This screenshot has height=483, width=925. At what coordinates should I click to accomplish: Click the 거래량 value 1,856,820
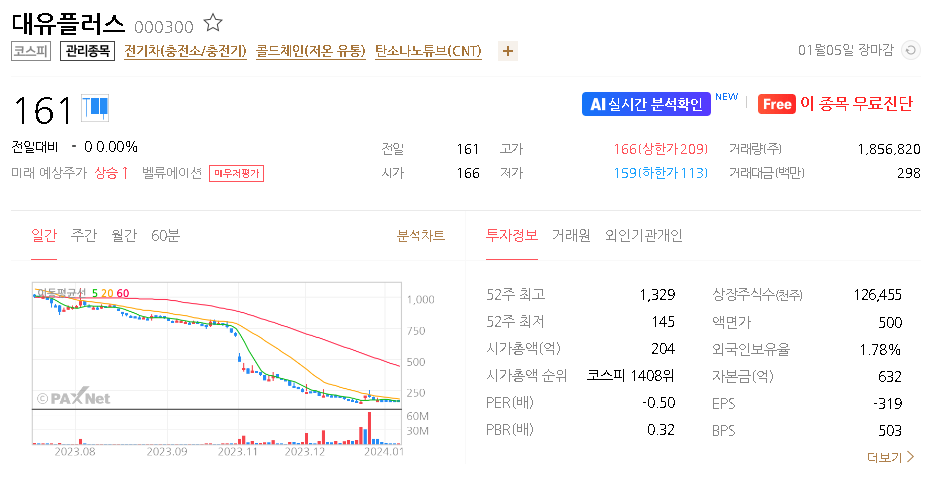coord(888,149)
